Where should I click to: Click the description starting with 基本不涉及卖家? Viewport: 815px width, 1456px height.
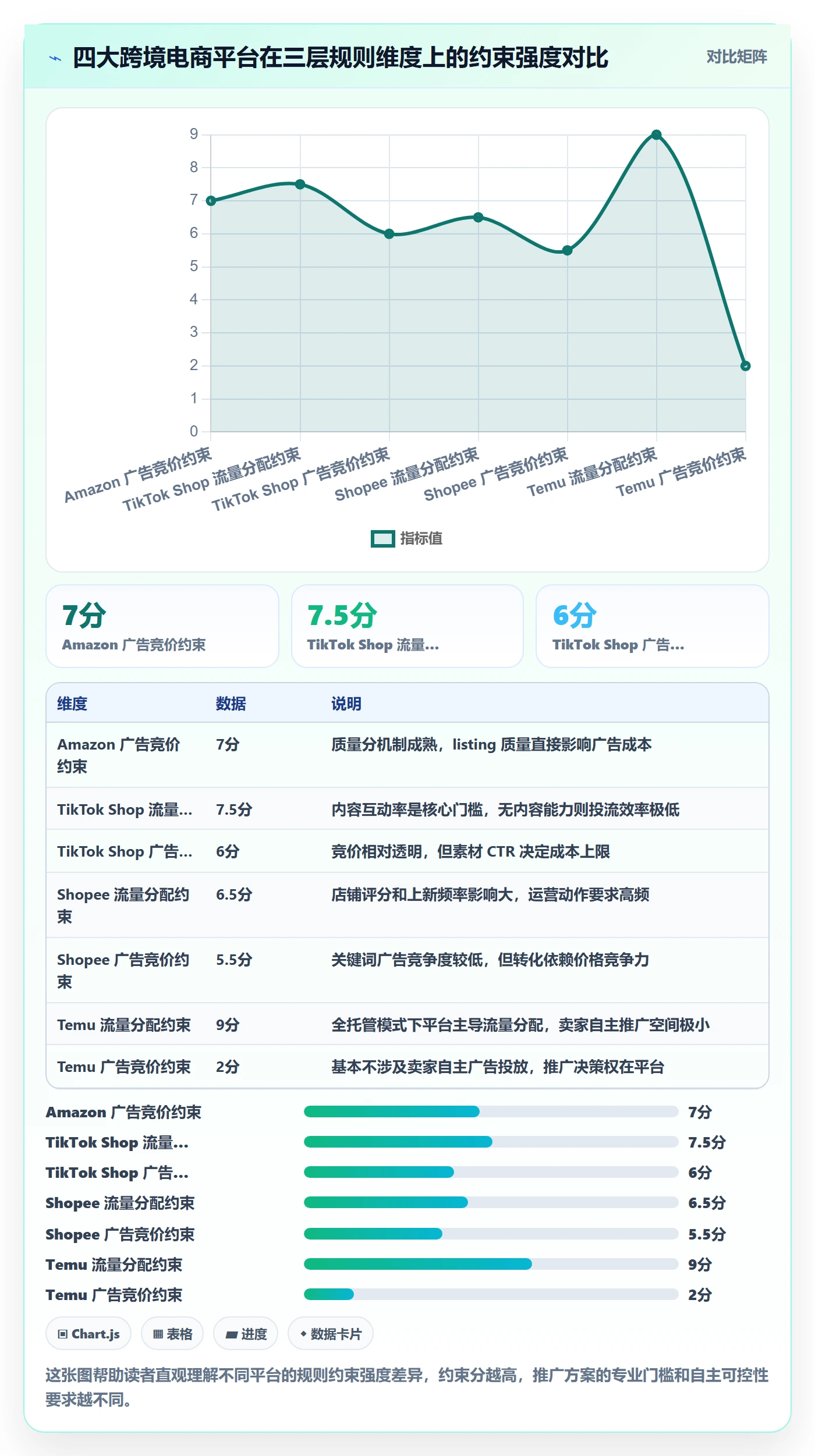tap(498, 1067)
